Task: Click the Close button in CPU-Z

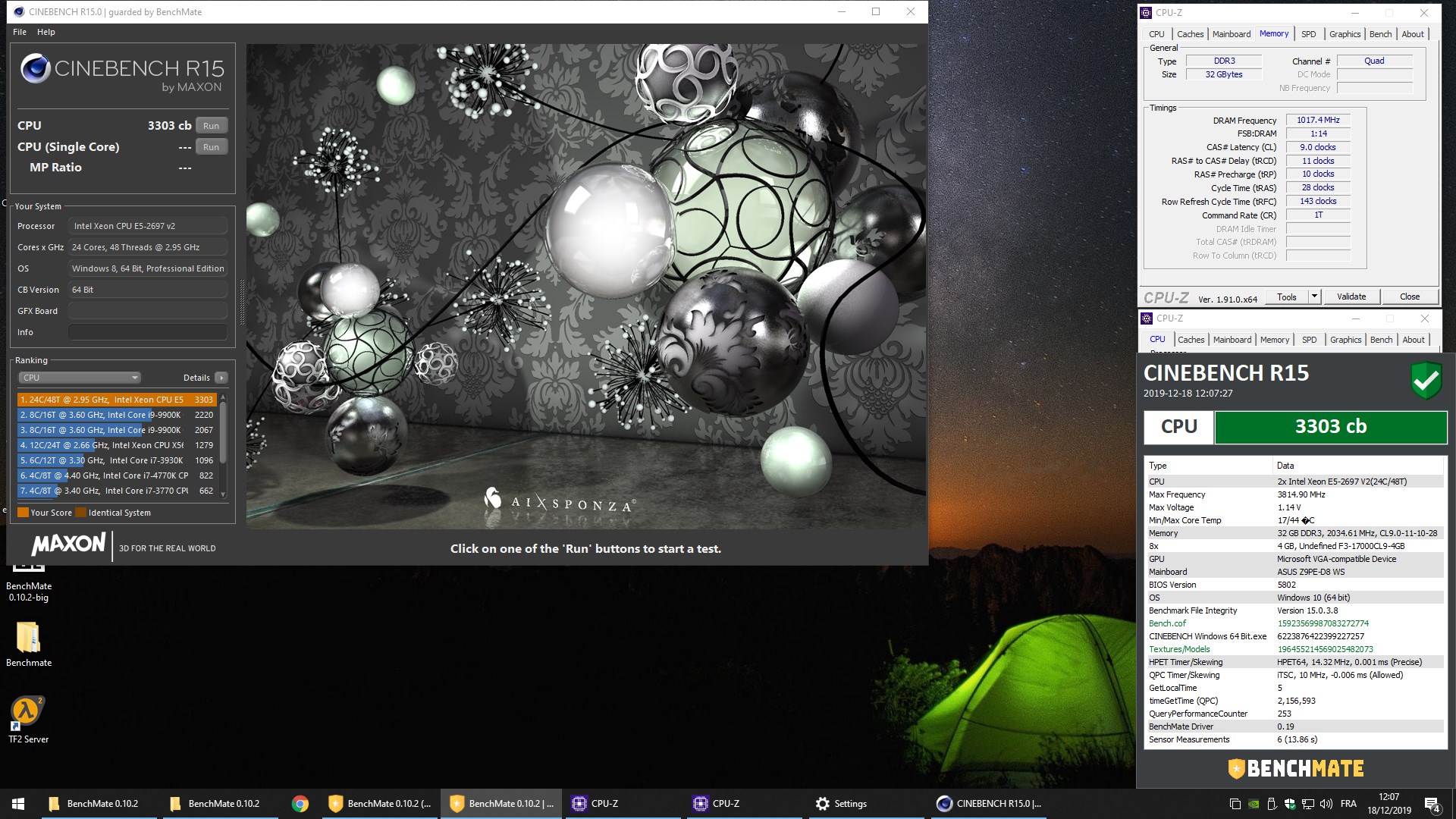Action: coord(1410,297)
